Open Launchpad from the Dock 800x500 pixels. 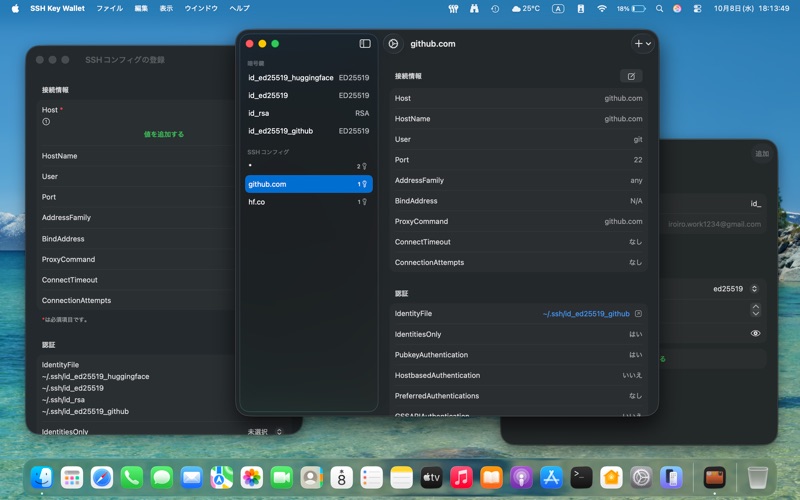click(72, 478)
